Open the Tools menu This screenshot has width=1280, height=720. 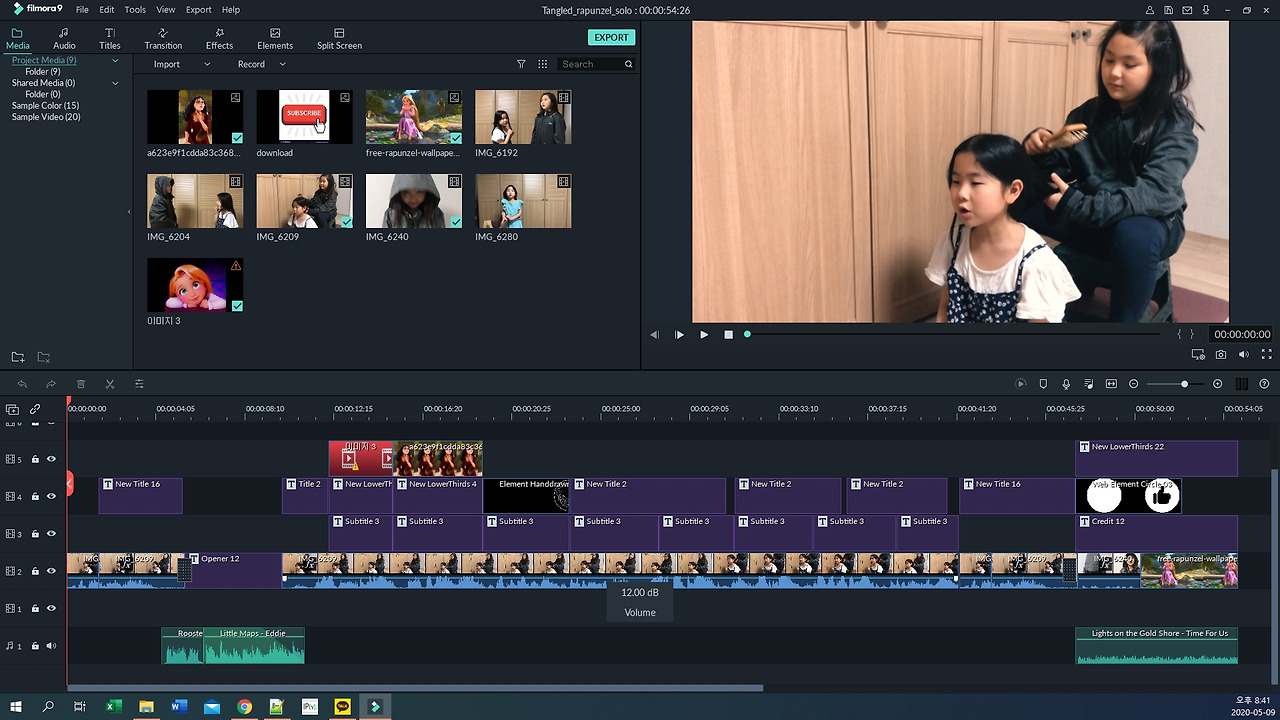(x=135, y=10)
